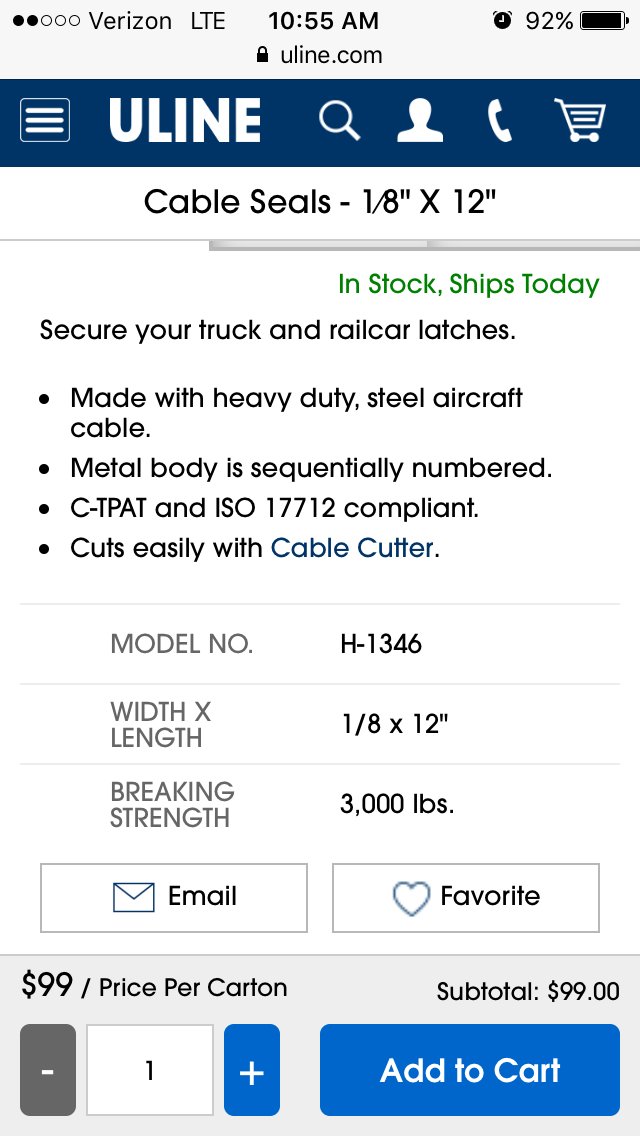
Task: Tap the model number H-1346
Action: pyautogui.click(x=381, y=643)
